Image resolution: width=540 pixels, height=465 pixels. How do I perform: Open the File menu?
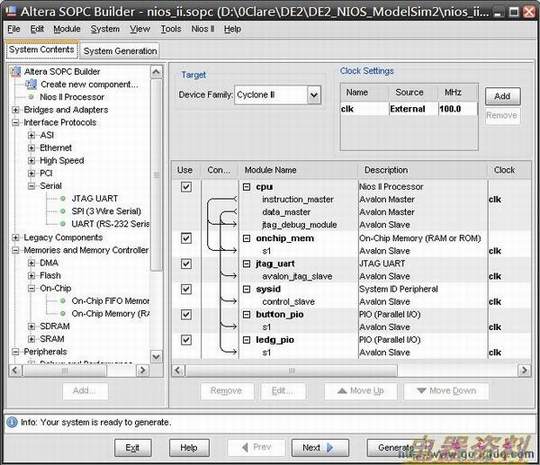(x=14, y=29)
